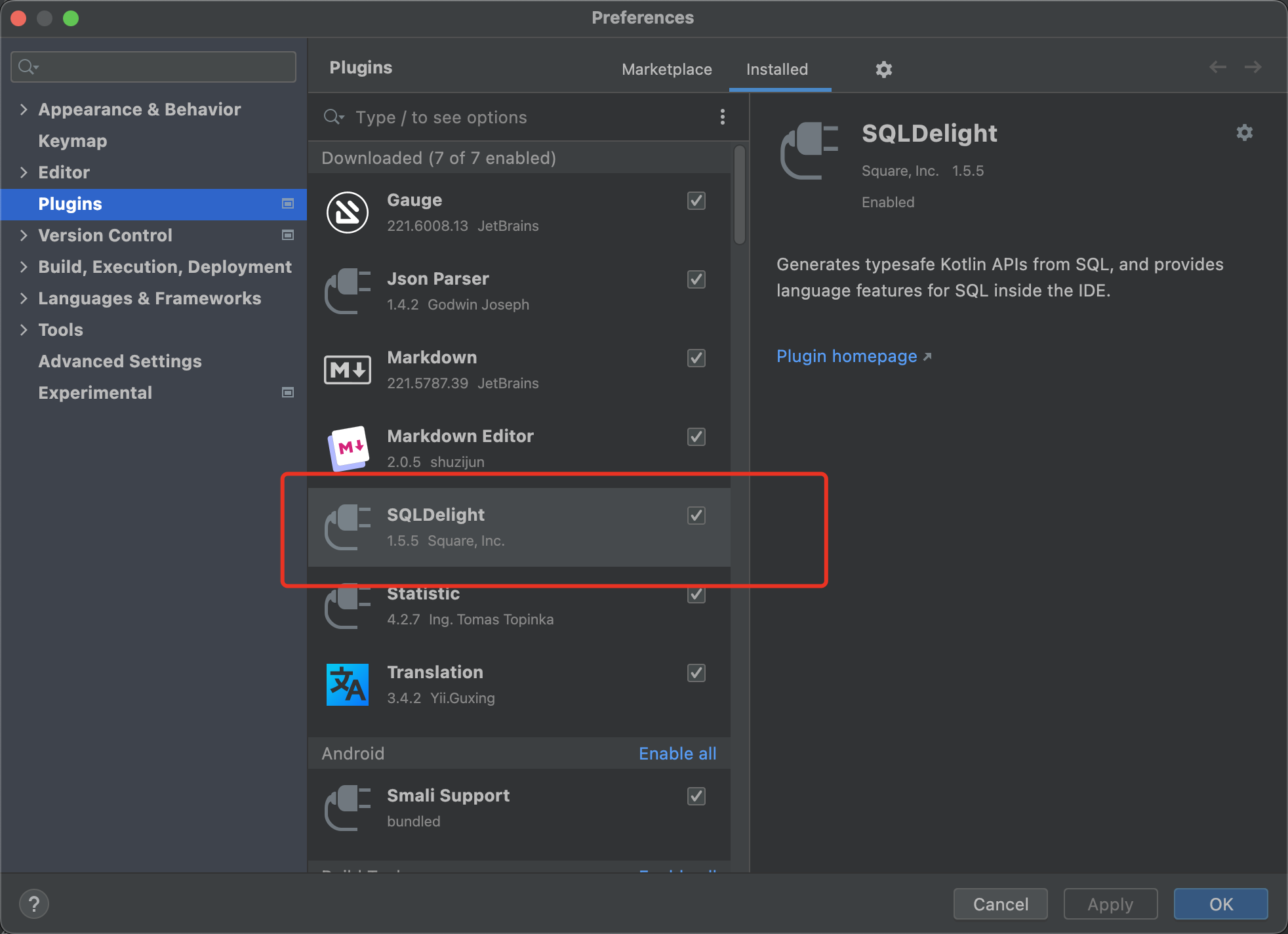Select the Translation plugin name

(x=435, y=672)
